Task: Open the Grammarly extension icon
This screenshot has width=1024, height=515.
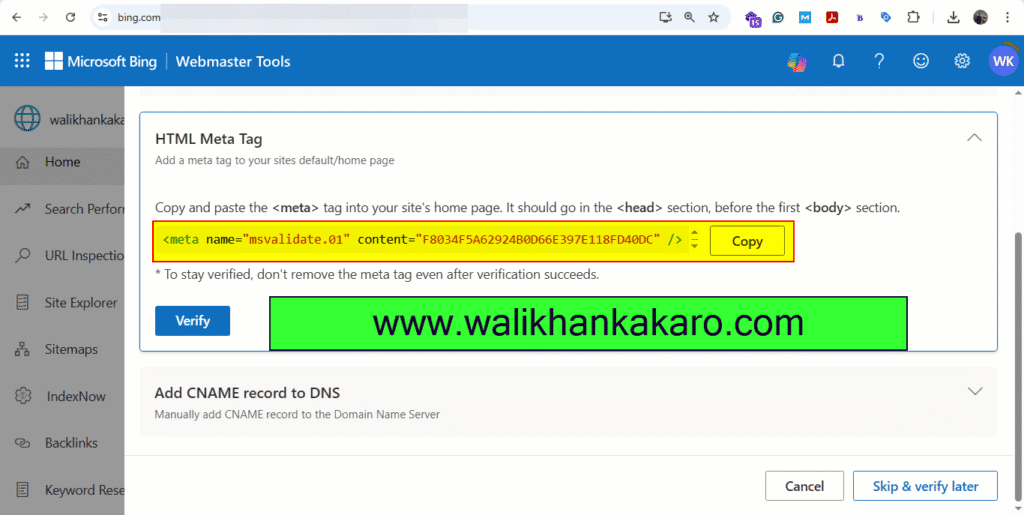Action: coord(778,18)
